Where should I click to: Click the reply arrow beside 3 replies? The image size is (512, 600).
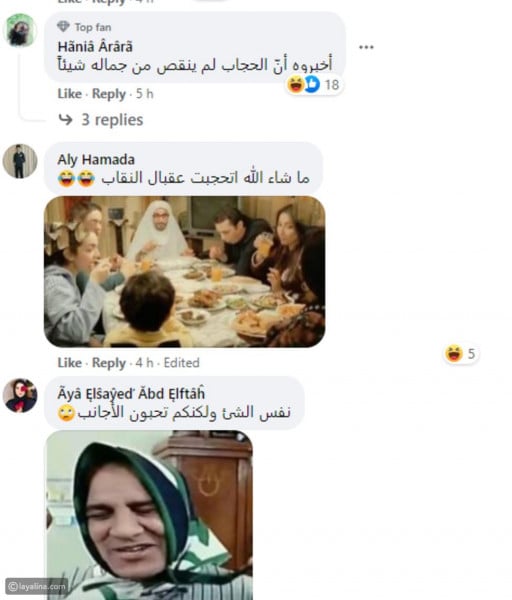point(65,120)
